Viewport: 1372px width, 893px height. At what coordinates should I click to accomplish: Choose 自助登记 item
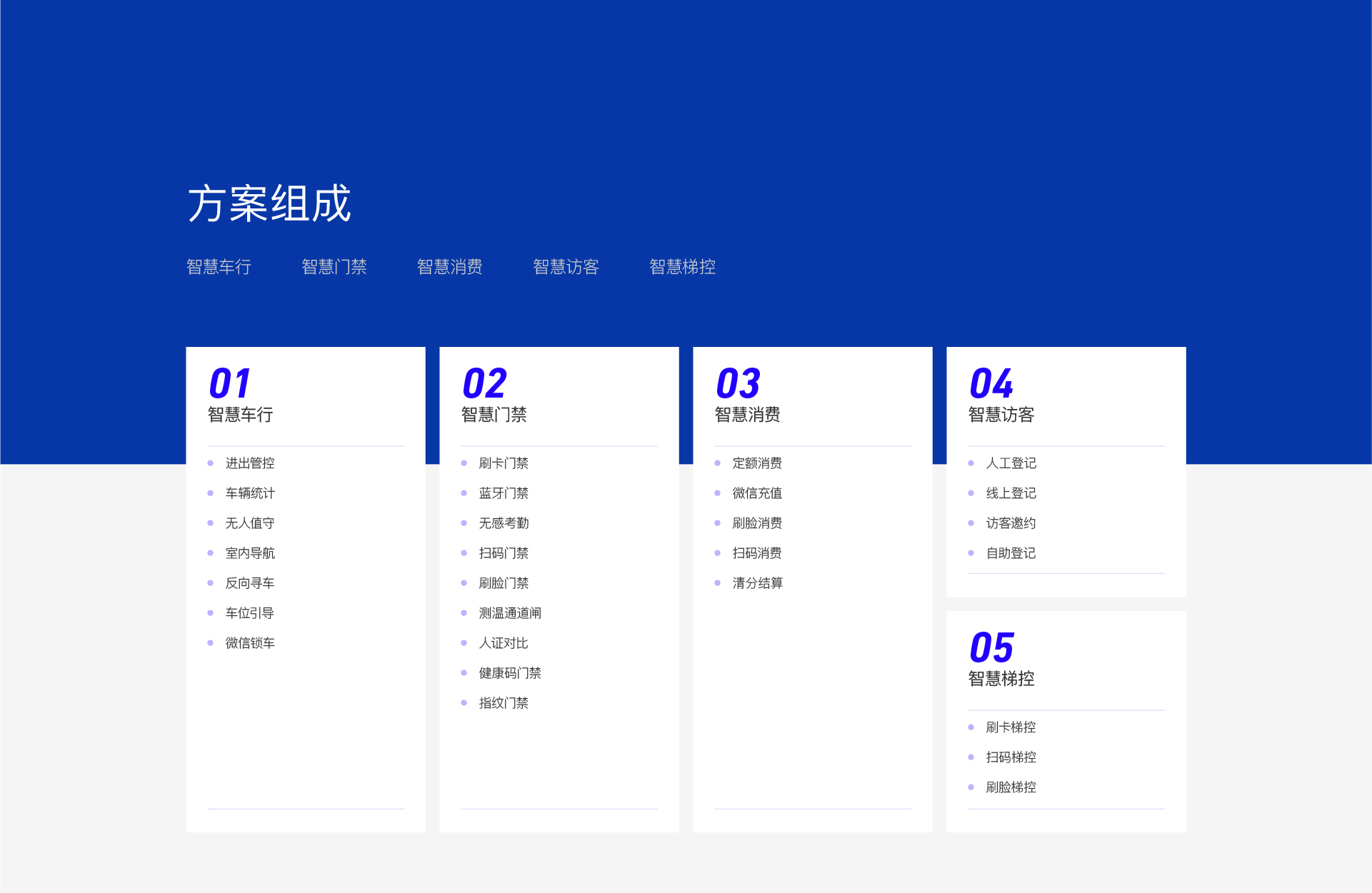(1011, 553)
